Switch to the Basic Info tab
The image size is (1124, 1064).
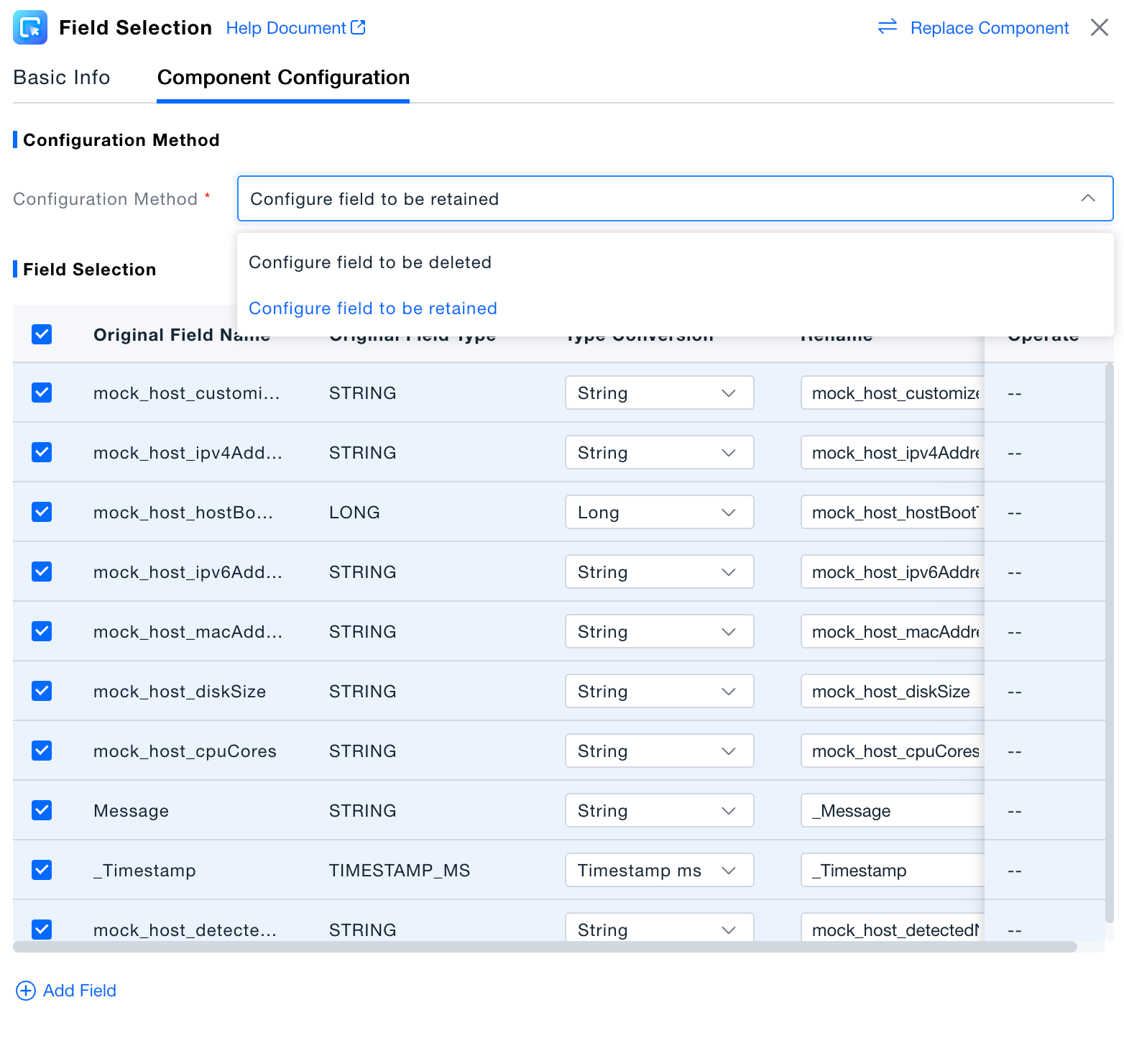pos(62,78)
